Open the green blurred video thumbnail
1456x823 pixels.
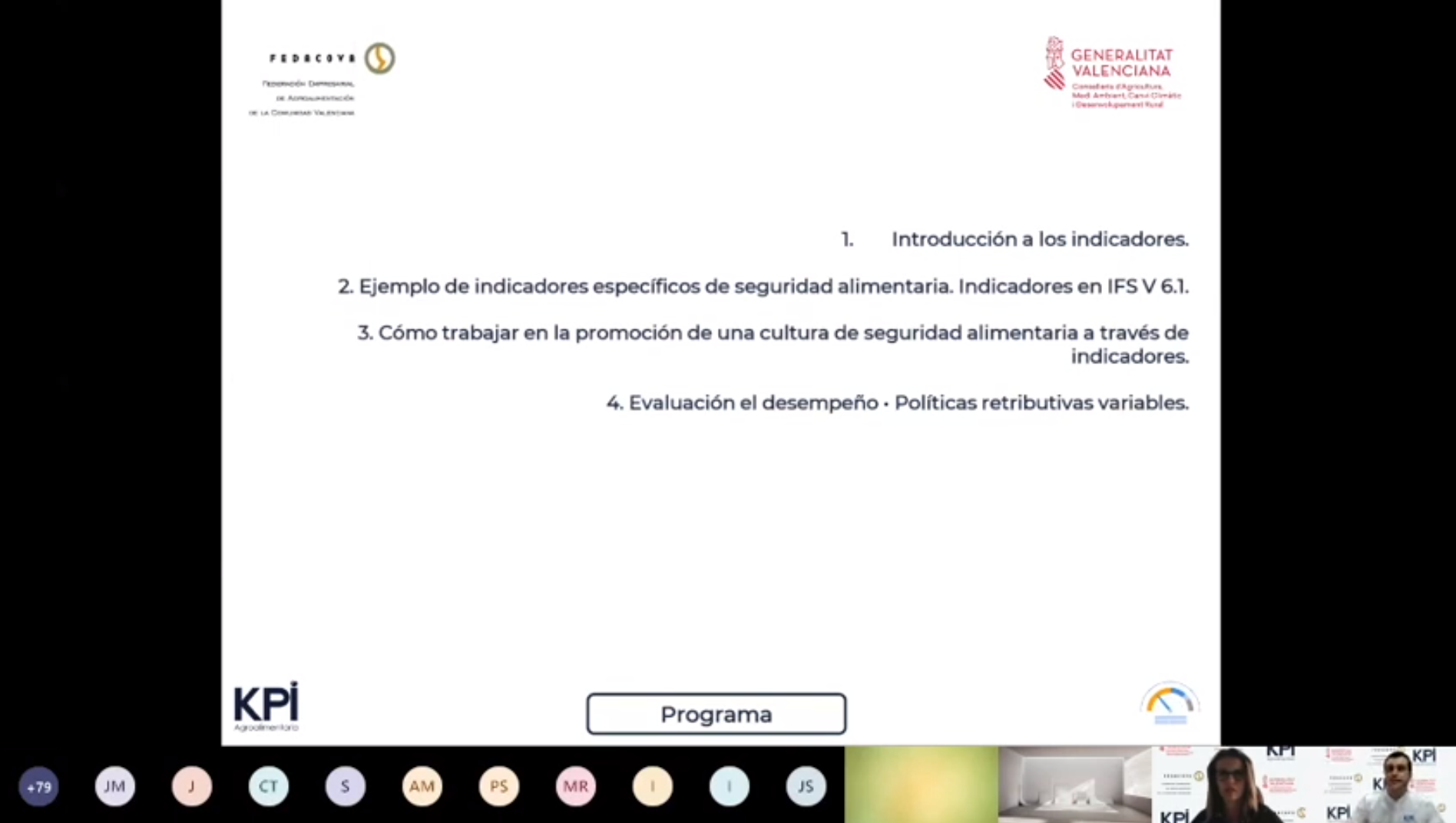[x=922, y=785]
